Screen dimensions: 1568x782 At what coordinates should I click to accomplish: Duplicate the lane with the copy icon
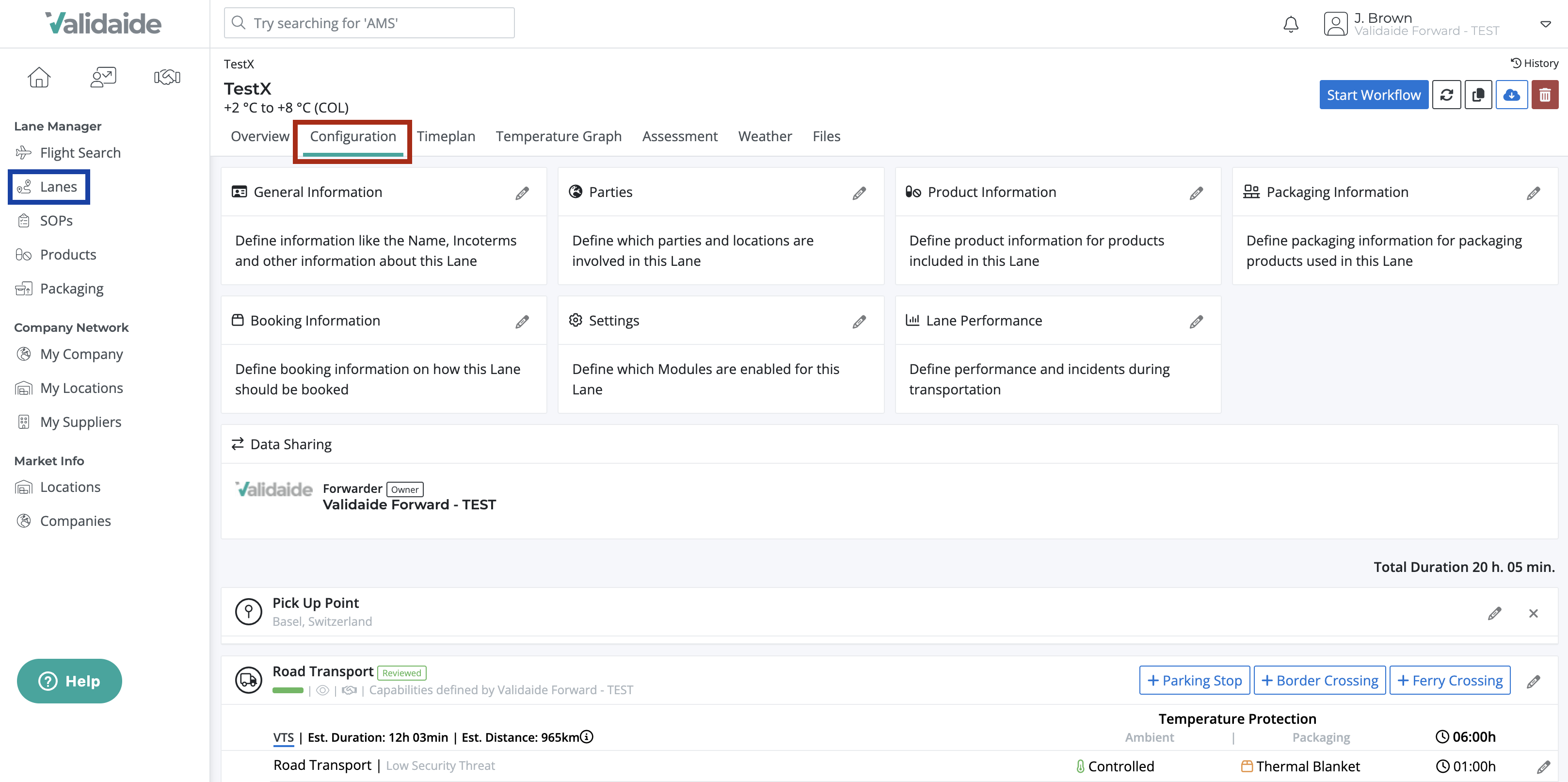click(1479, 95)
